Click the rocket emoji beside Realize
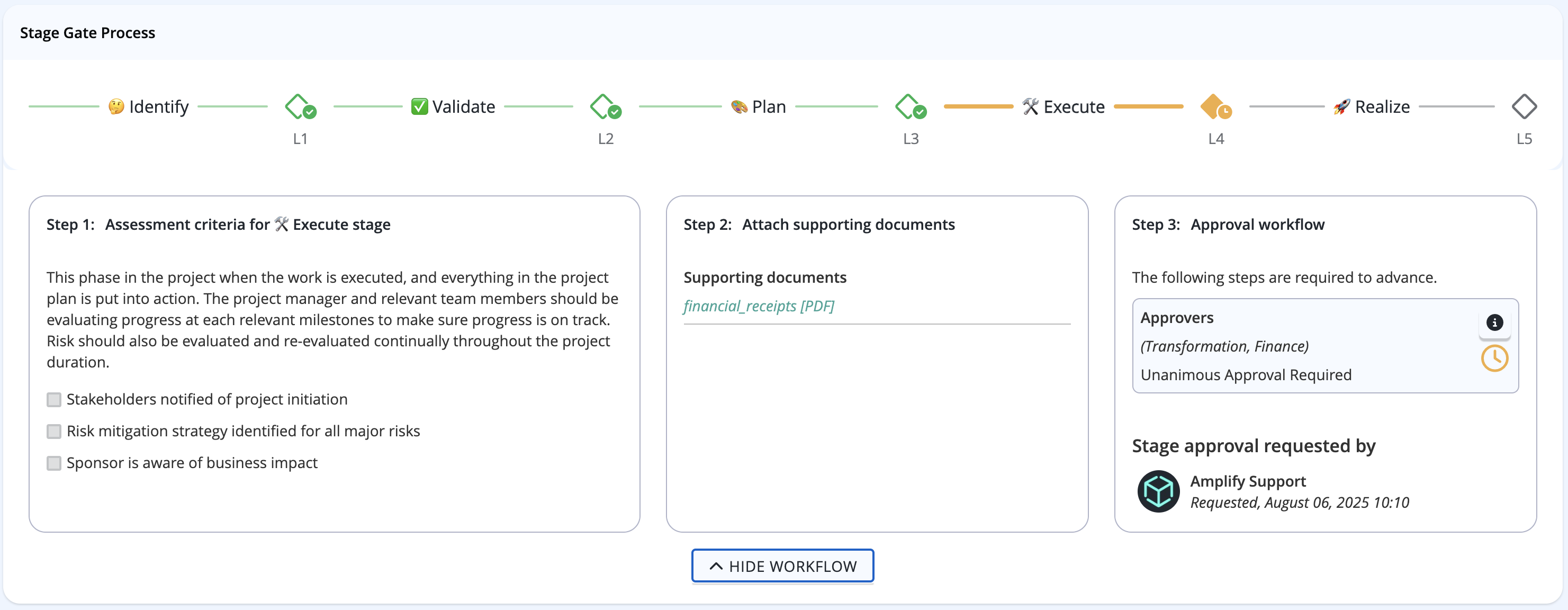1568x610 pixels. click(x=1341, y=106)
